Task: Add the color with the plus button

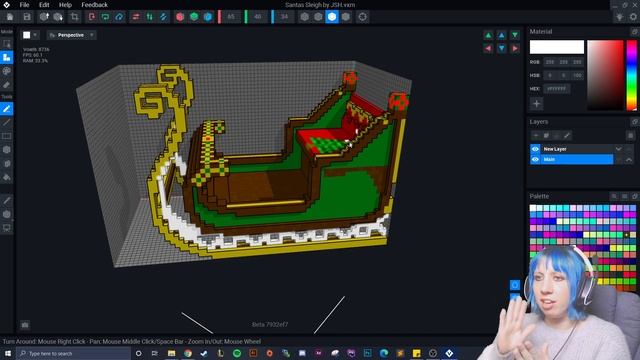Action: (536, 104)
